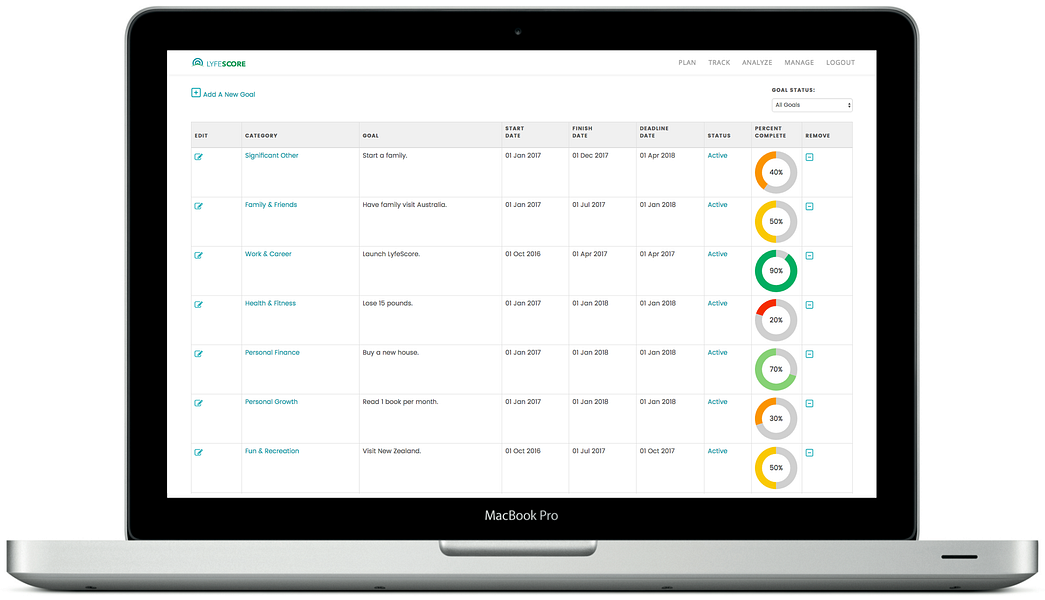Click the Active status of Family & Friends
This screenshot has height=600, width=1045.
pos(718,205)
